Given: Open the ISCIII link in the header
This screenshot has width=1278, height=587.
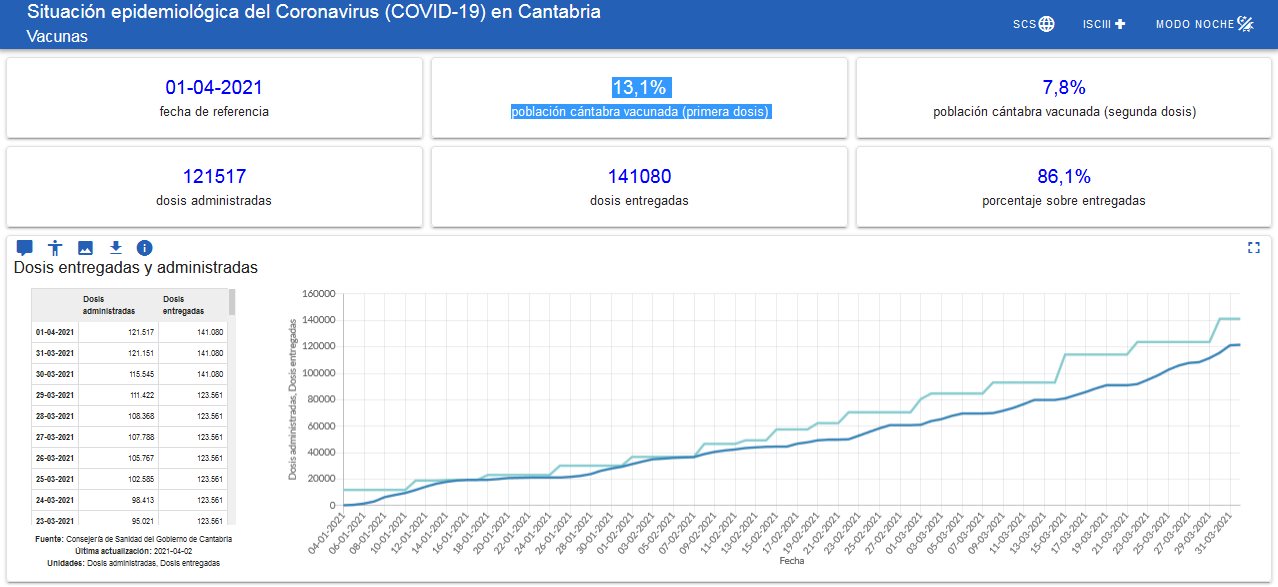Looking at the screenshot, I should 1104,24.
